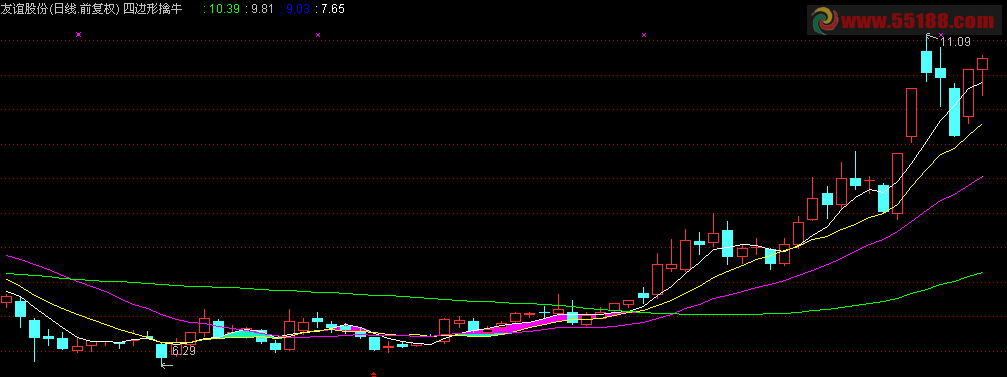Click the green indicator value 10.39
Image resolution: width=1007 pixels, height=377 pixels.
225,9
